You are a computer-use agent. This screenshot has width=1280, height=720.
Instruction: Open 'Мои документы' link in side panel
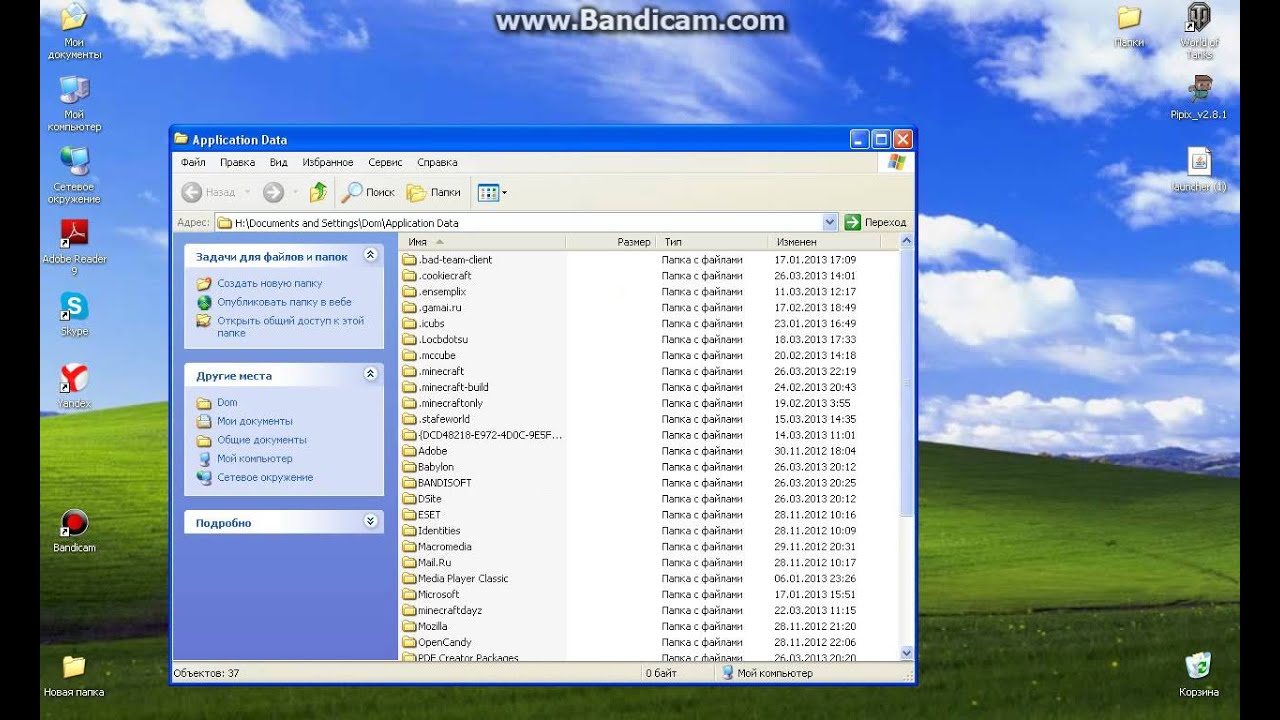(254, 421)
